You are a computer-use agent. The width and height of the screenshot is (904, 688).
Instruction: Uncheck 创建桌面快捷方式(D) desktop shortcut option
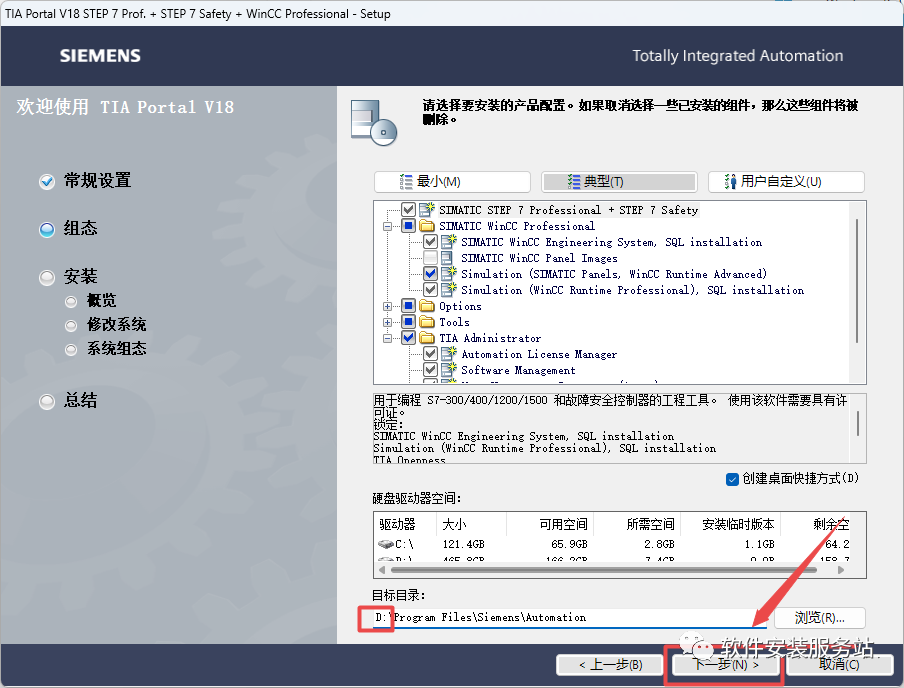[732, 479]
